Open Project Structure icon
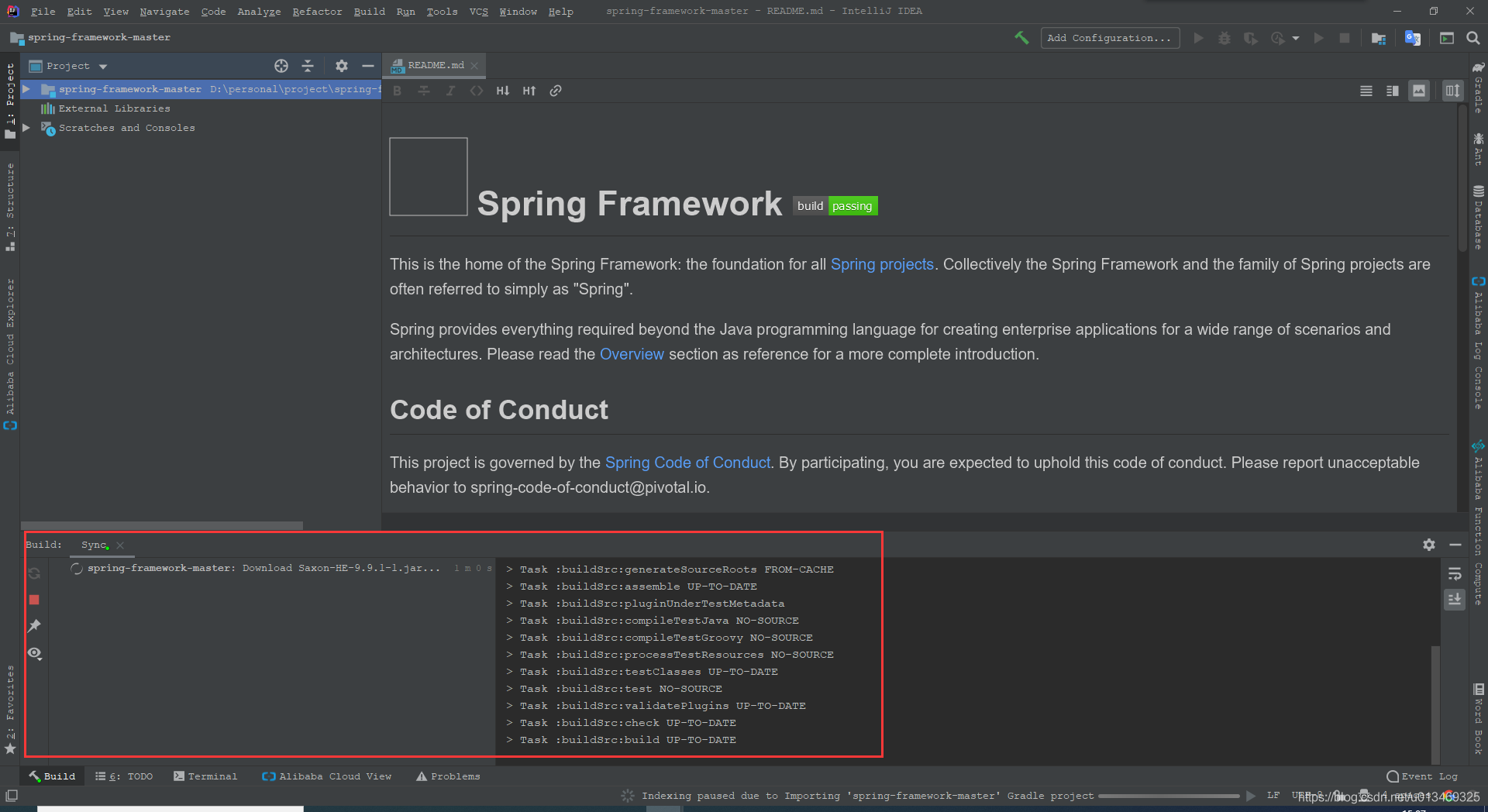The width and height of the screenshot is (1488, 812). click(x=1379, y=38)
